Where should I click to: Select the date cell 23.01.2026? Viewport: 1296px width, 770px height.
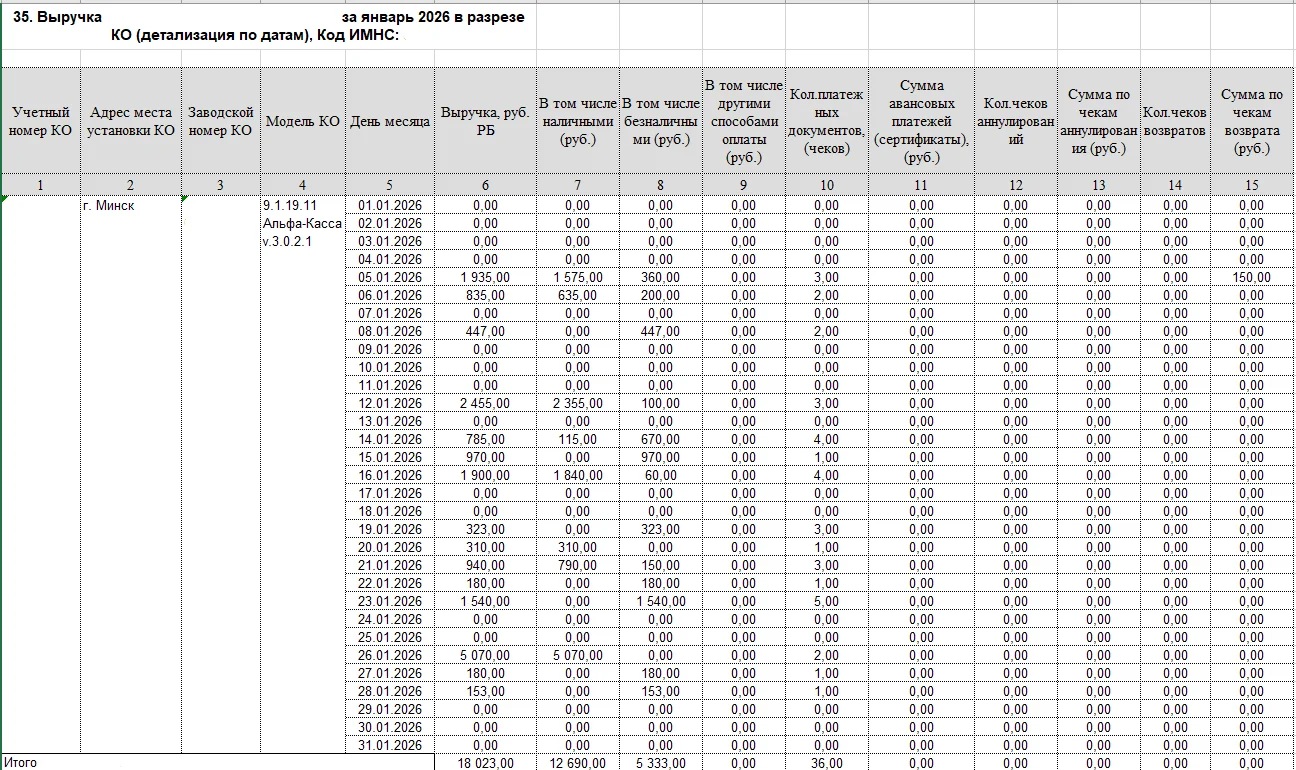coord(390,601)
